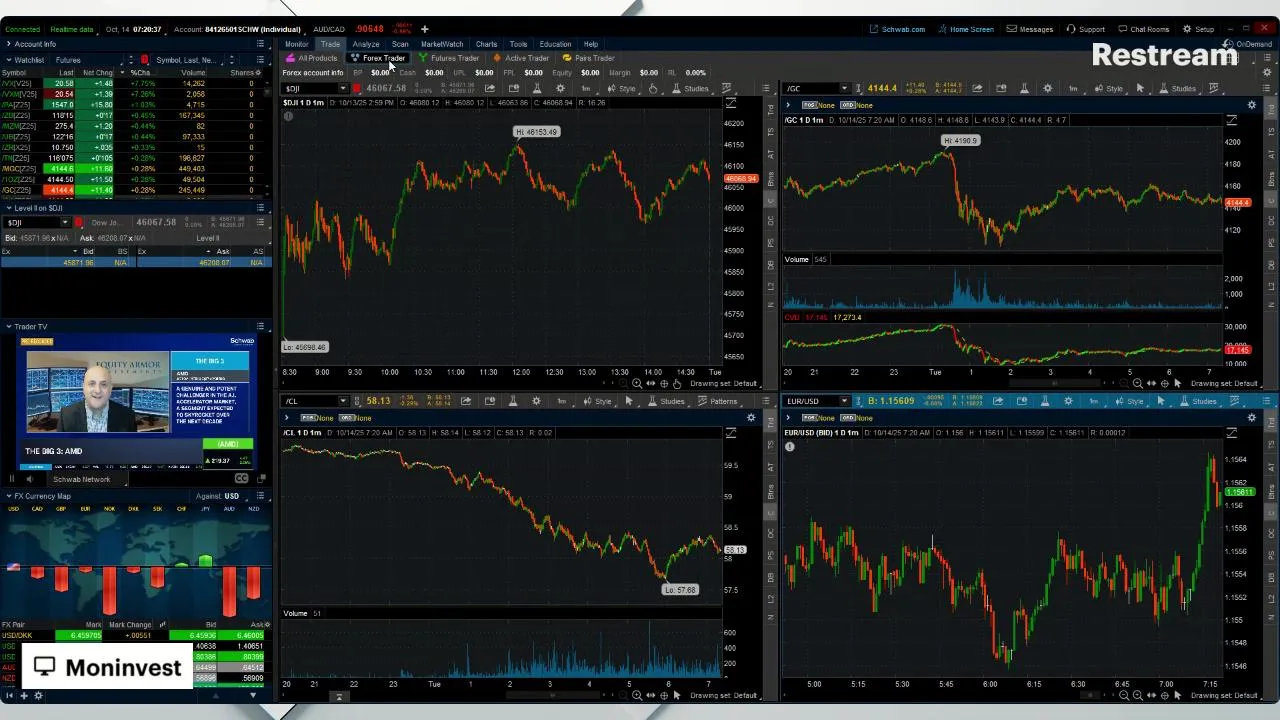
Task: Toggle the AT side panel on the $DJI chart
Action: pyautogui.click(x=771, y=152)
